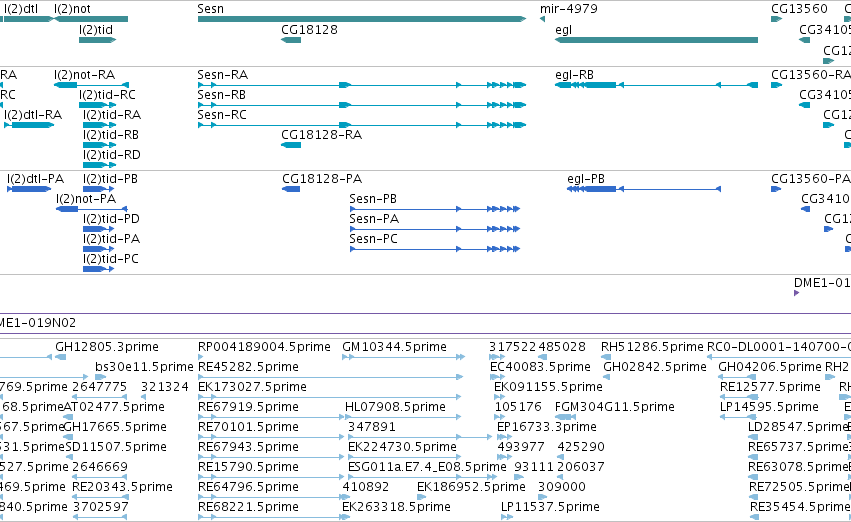Click the EK263318.5prime EST label
The image size is (851, 522).
(x=396, y=507)
